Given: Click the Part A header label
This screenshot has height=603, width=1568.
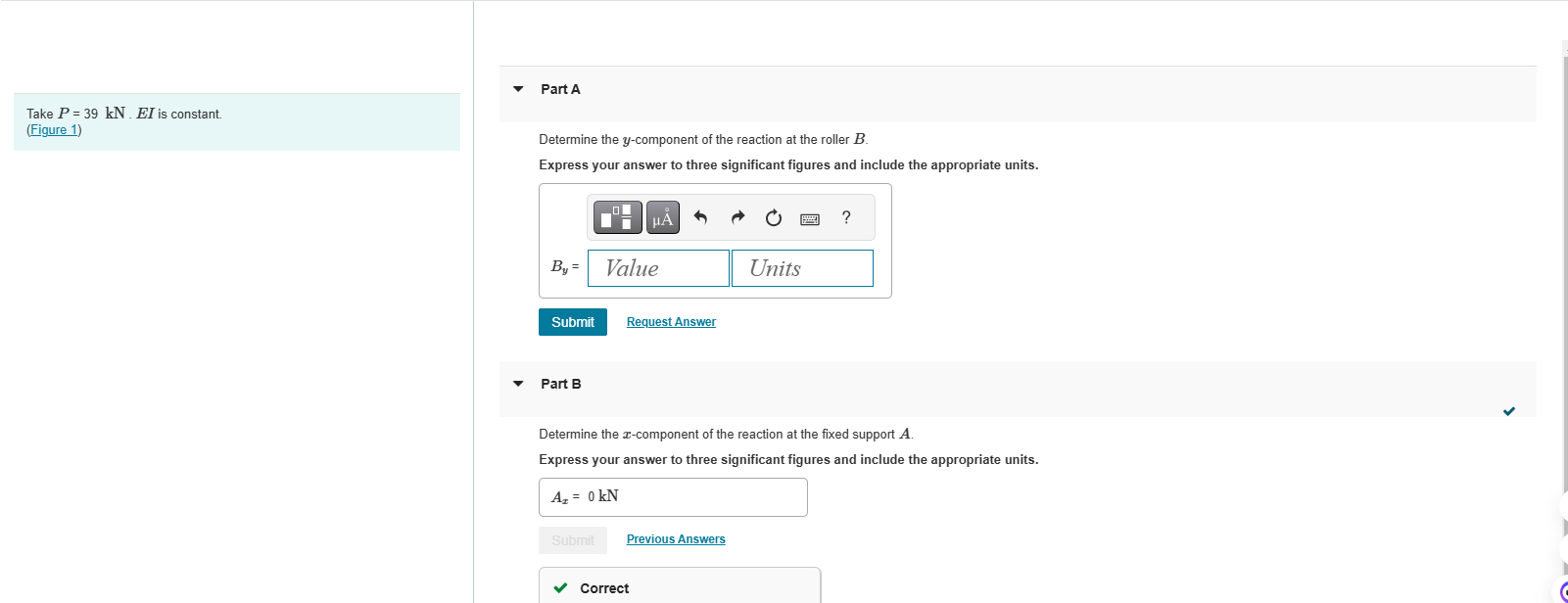Looking at the screenshot, I should (x=560, y=89).
